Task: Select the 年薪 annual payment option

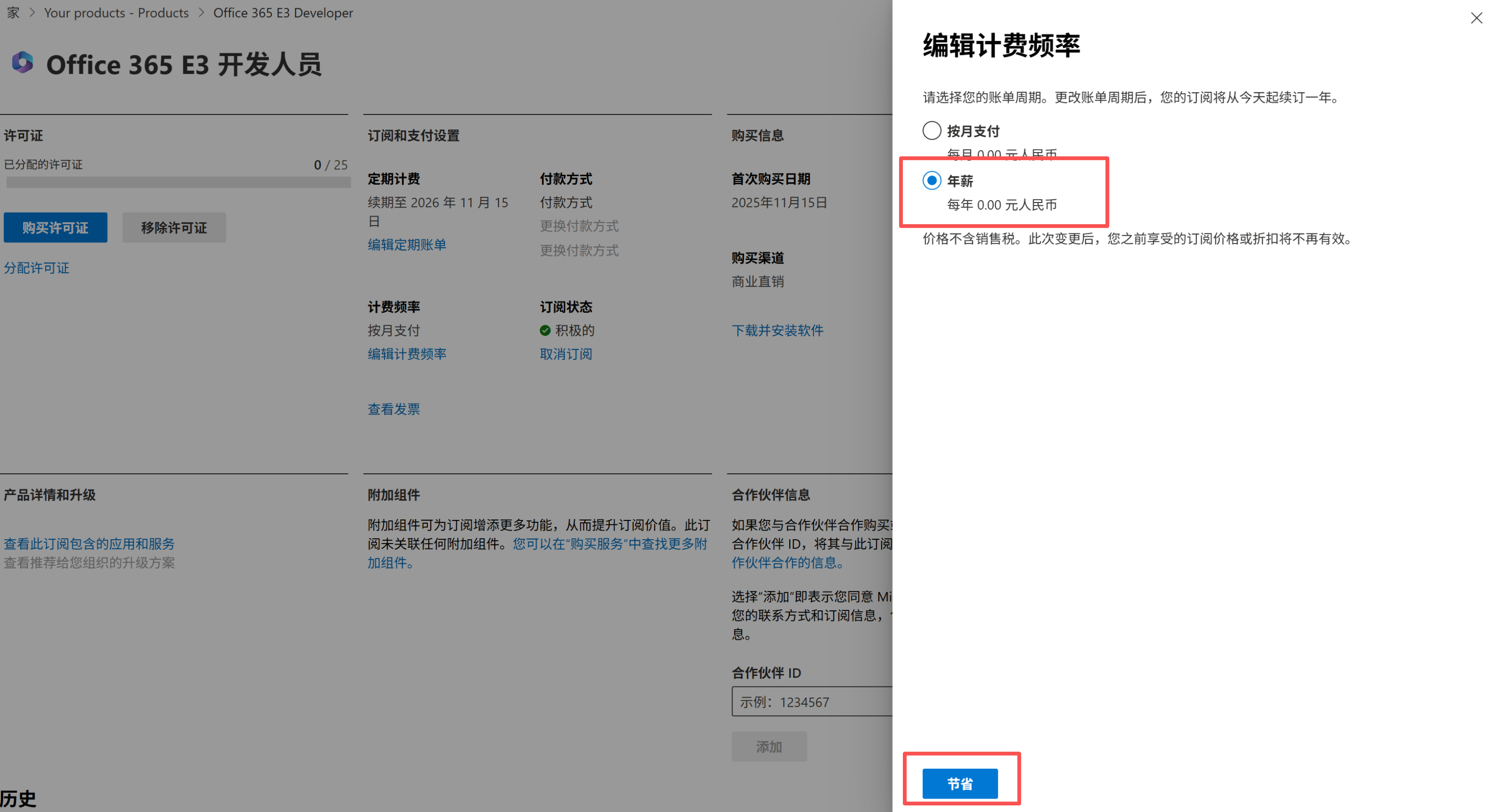Action: tap(931, 180)
